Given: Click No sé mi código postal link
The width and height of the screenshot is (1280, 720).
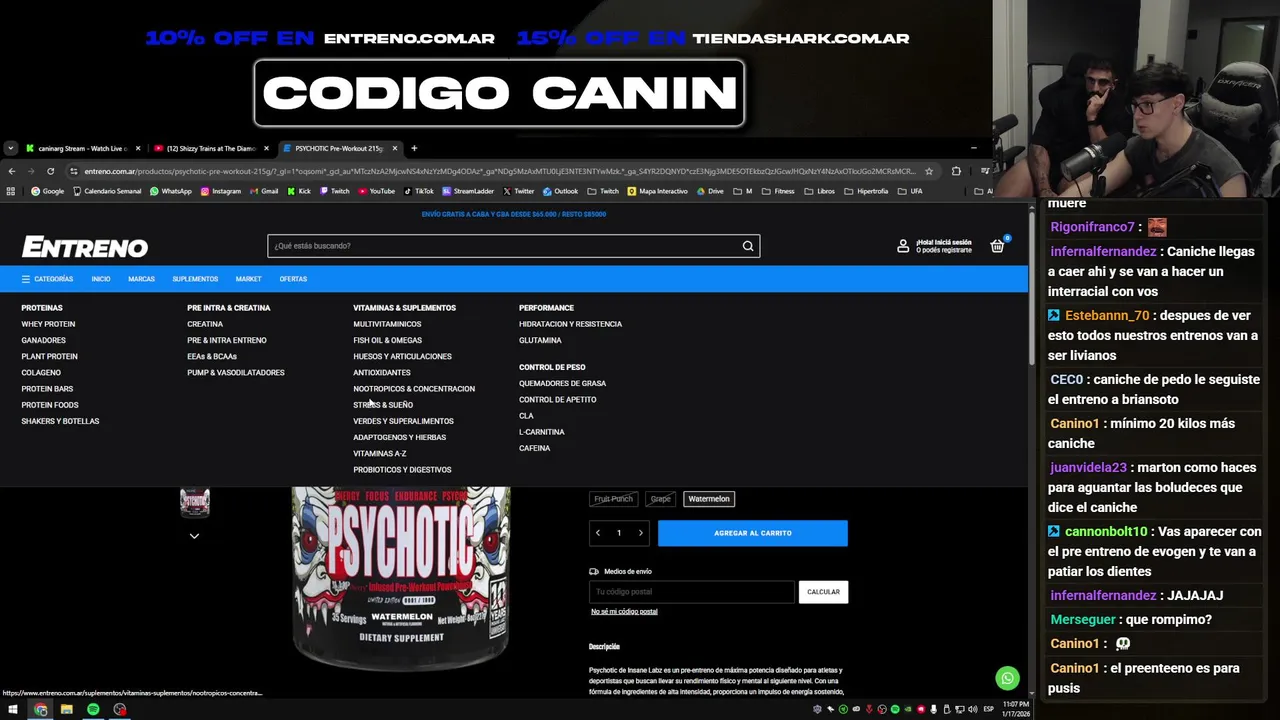Looking at the screenshot, I should pos(624,611).
